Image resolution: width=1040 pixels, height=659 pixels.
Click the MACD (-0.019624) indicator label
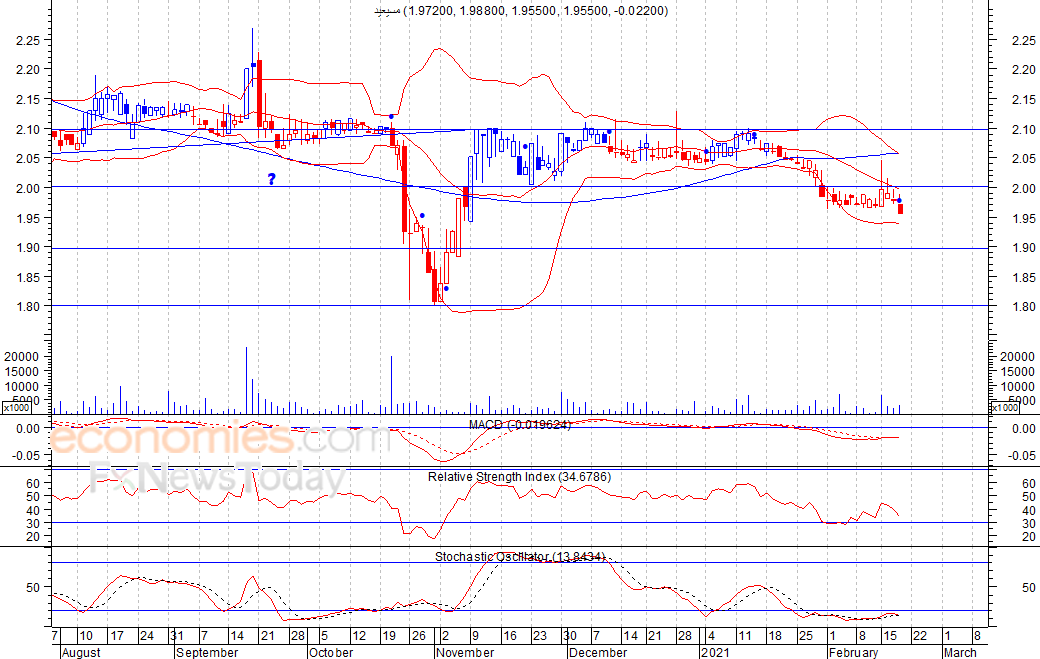point(519,424)
